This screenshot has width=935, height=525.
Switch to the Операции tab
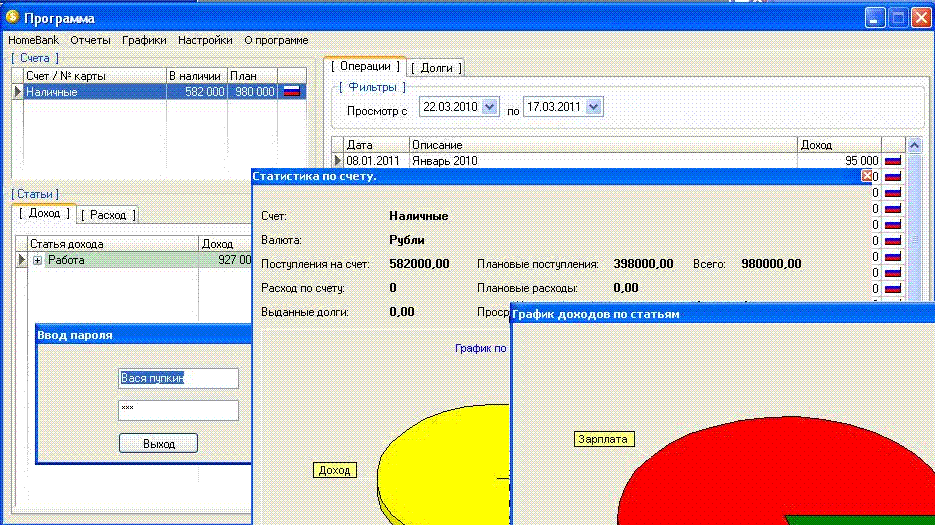(365, 66)
